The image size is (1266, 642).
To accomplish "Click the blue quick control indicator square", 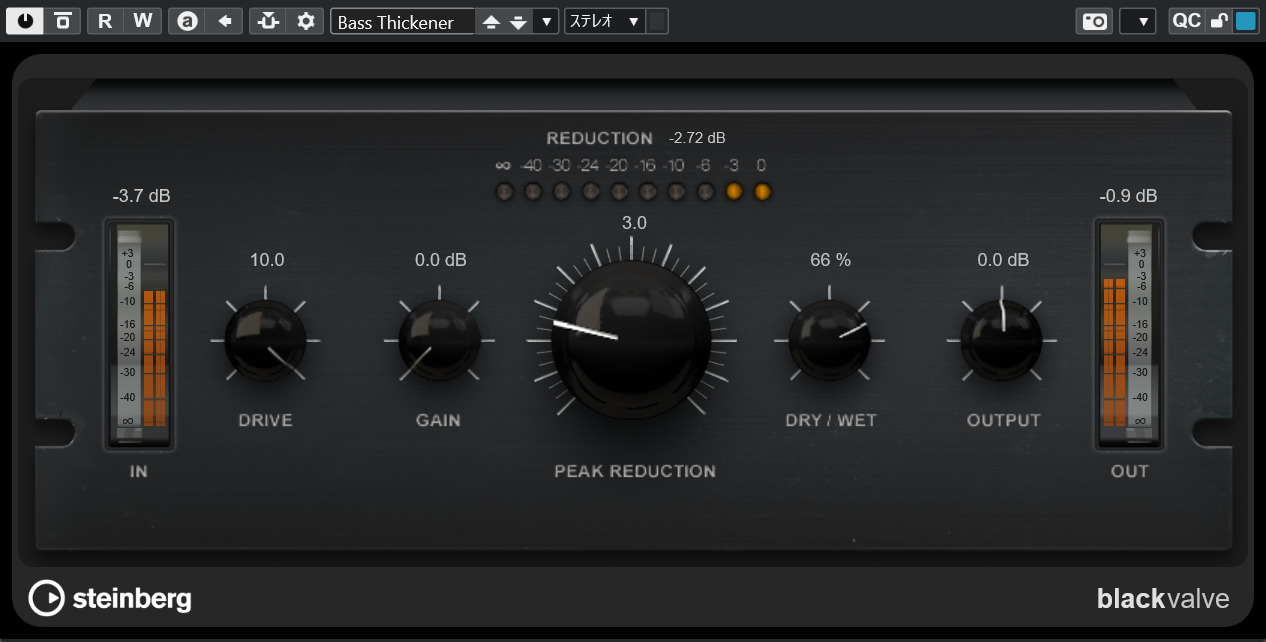I will pyautogui.click(x=1246, y=21).
